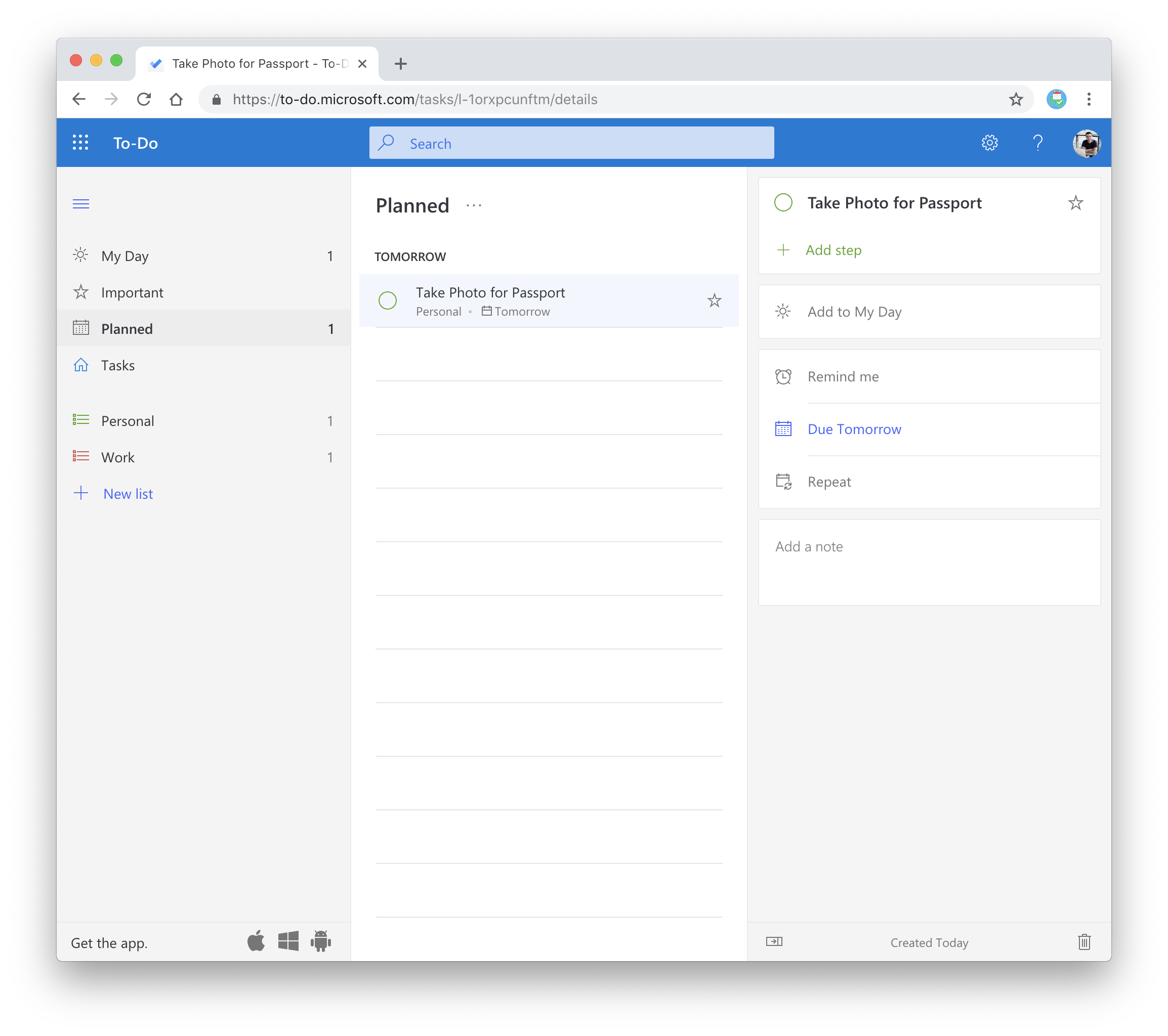Switch to the Work list

(118, 457)
